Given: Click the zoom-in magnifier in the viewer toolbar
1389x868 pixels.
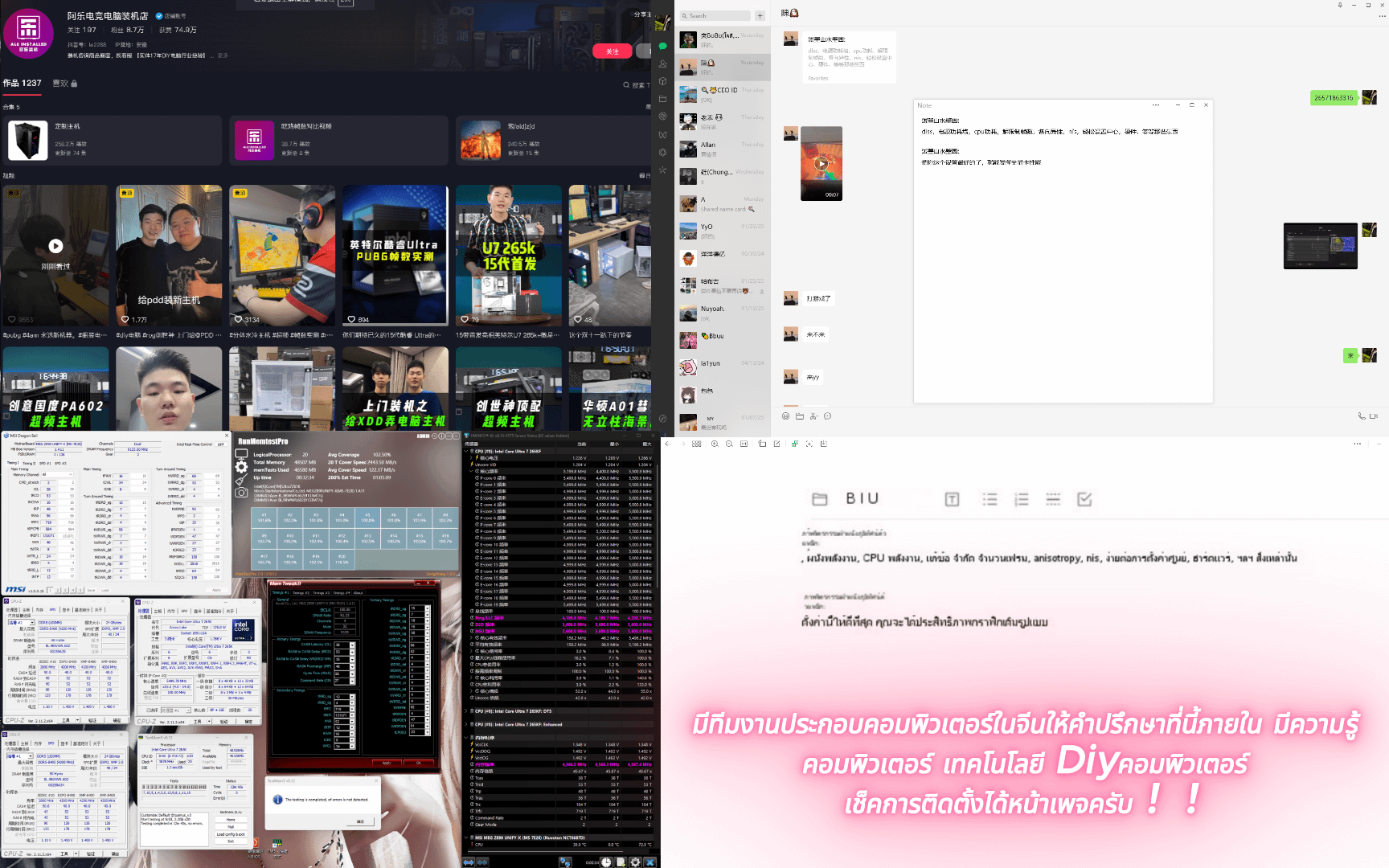Looking at the screenshot, I should (x=715, y=444).
